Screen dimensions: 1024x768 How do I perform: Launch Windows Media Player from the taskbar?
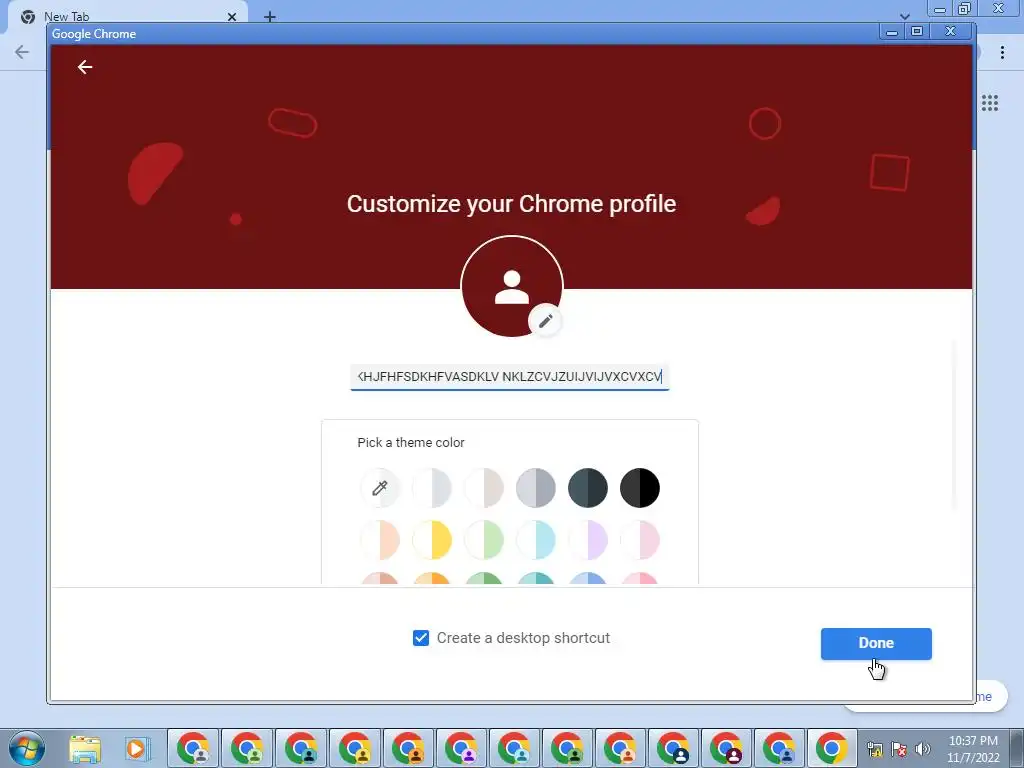[137, 748]
